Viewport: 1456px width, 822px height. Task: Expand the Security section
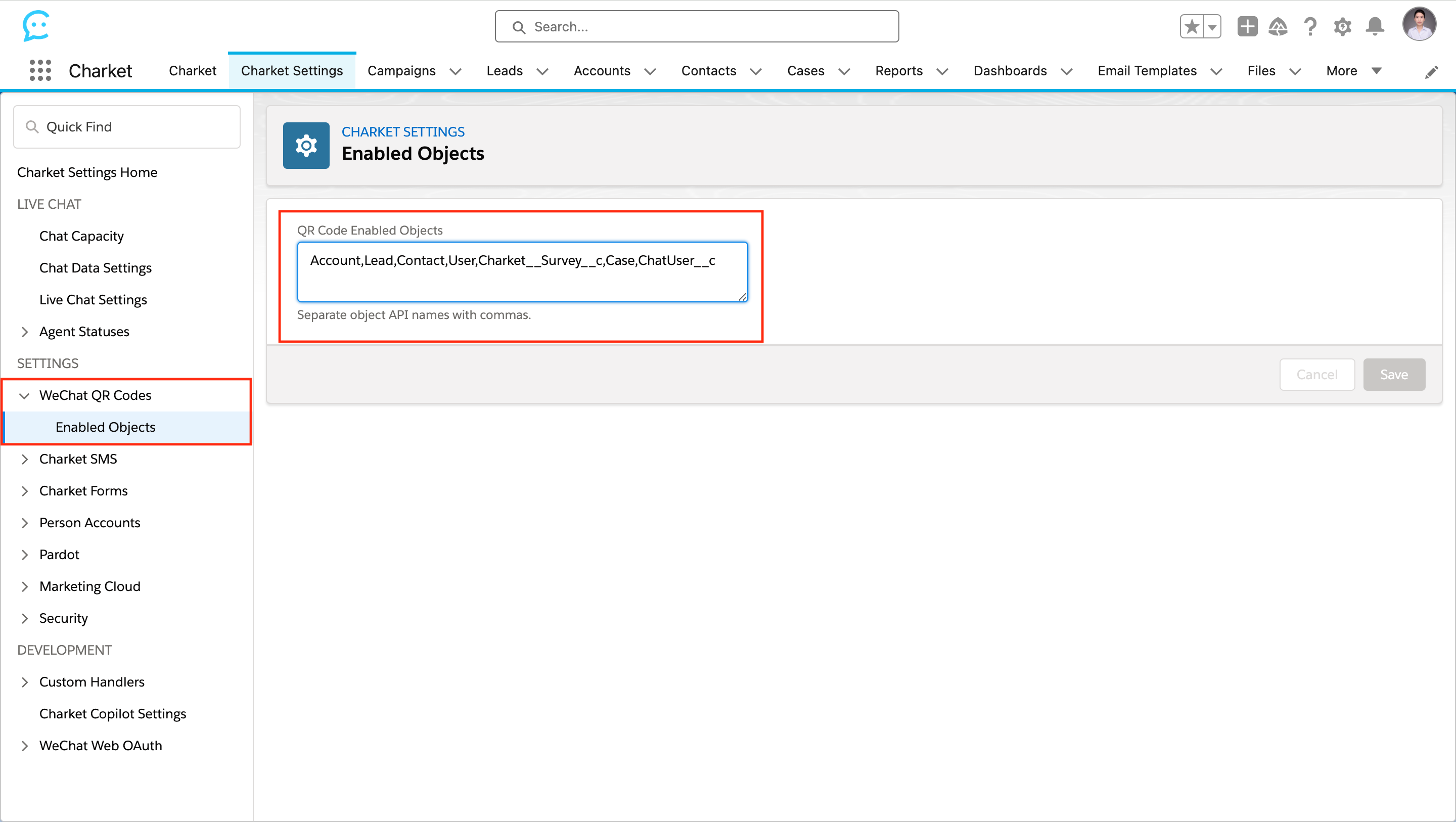click(24, 618)
